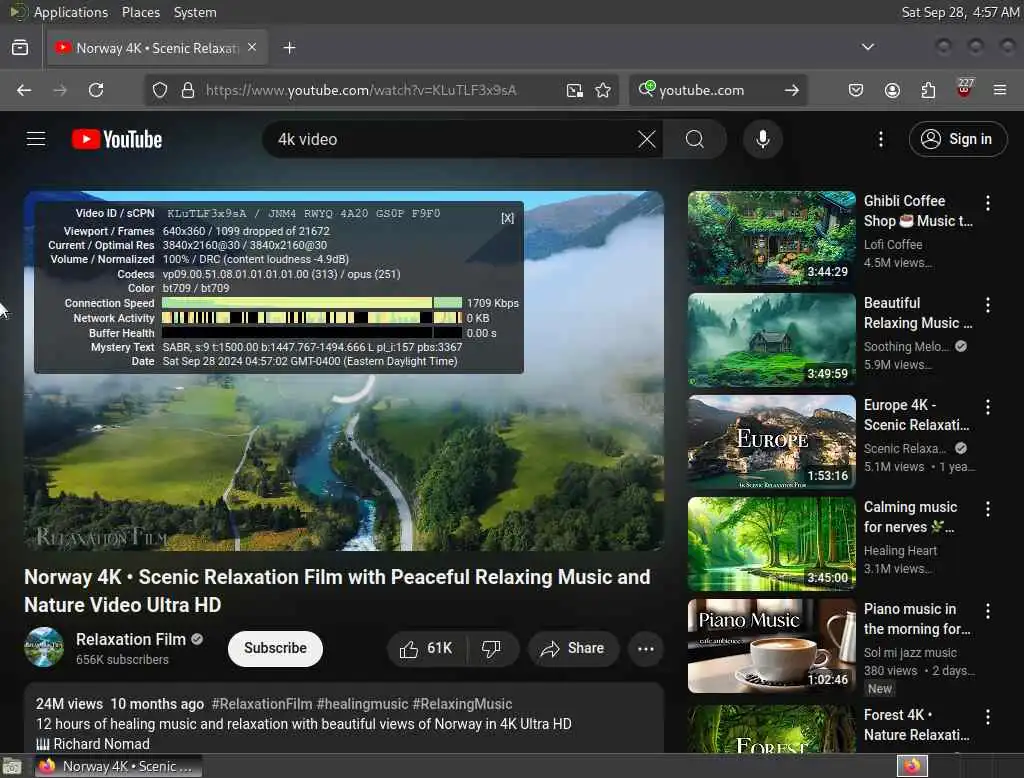
Task: Open Calming music for nerves thumbnail
Action: click(771, 543)
